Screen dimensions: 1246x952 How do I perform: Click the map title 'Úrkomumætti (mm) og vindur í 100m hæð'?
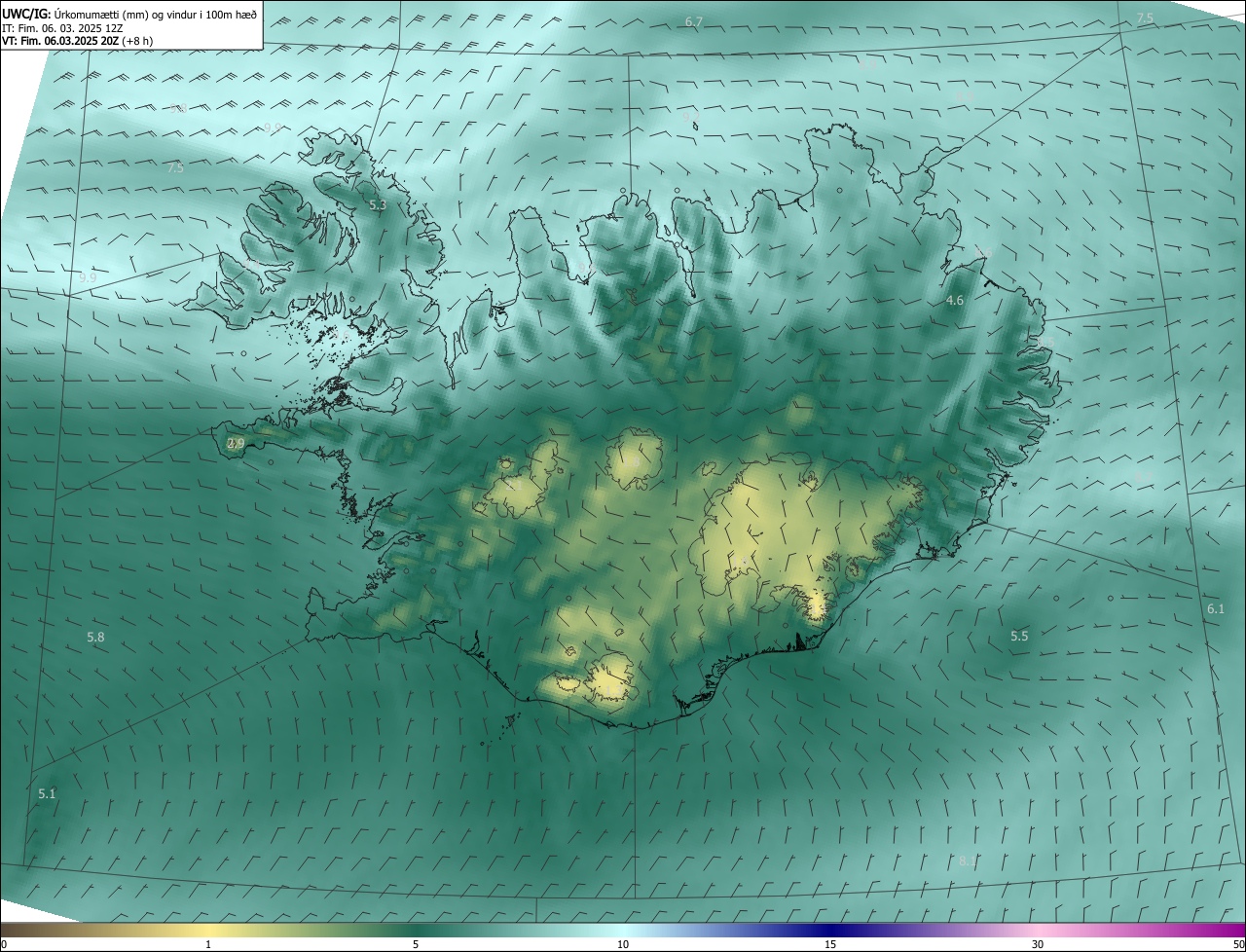click(156, 15)
